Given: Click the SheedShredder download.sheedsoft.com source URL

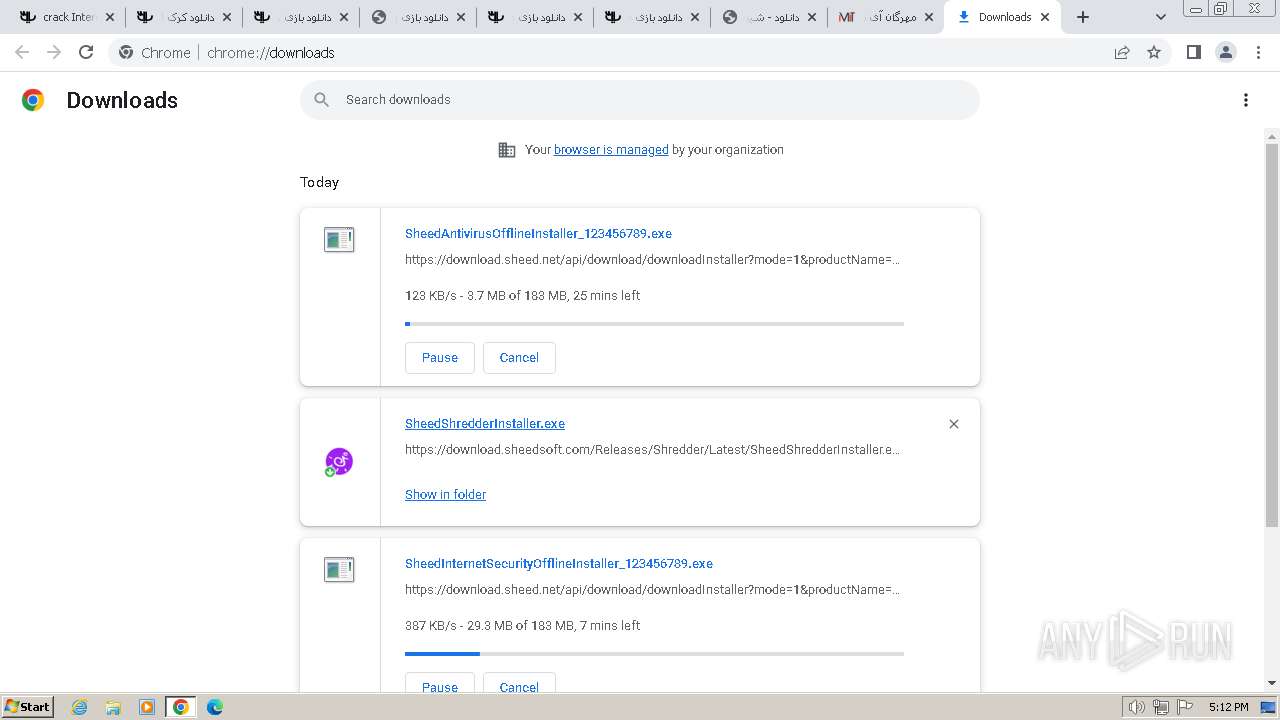Looking at the screenshot, I should coord(652,450).
